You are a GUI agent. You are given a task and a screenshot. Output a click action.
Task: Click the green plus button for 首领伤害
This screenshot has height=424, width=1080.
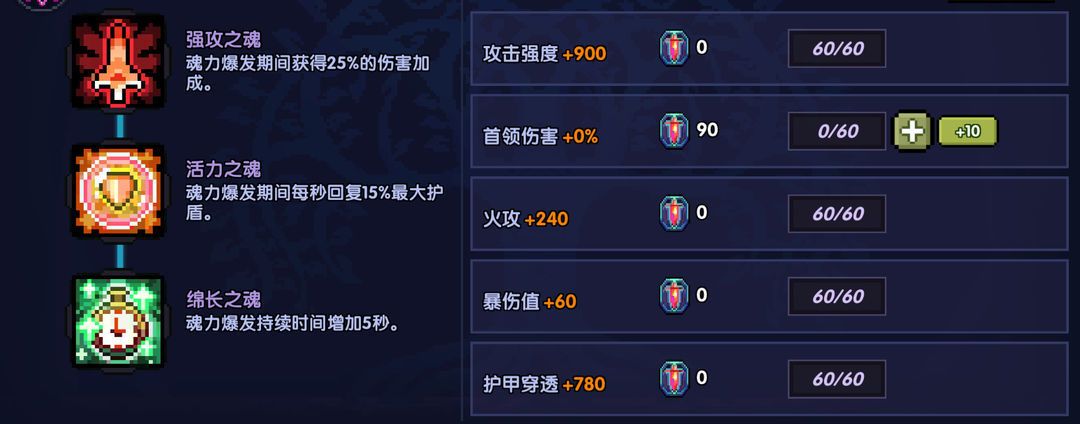(x=913, y=131)
